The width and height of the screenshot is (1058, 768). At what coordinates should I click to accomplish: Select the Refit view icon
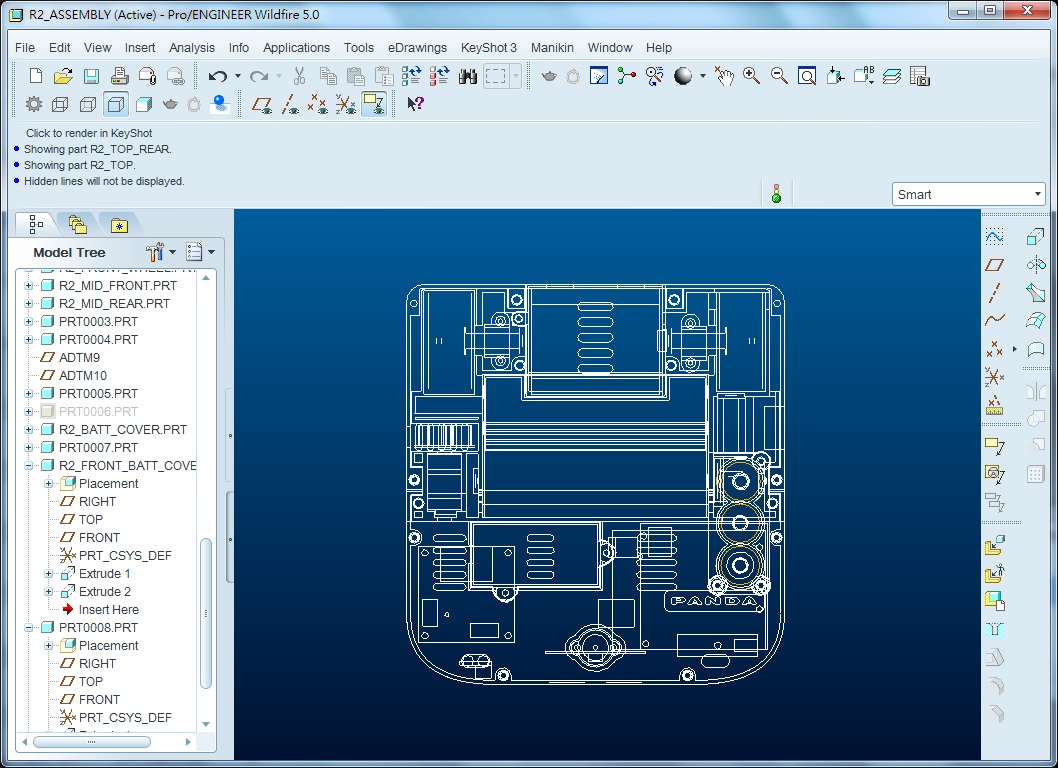(x=807, y=76)
